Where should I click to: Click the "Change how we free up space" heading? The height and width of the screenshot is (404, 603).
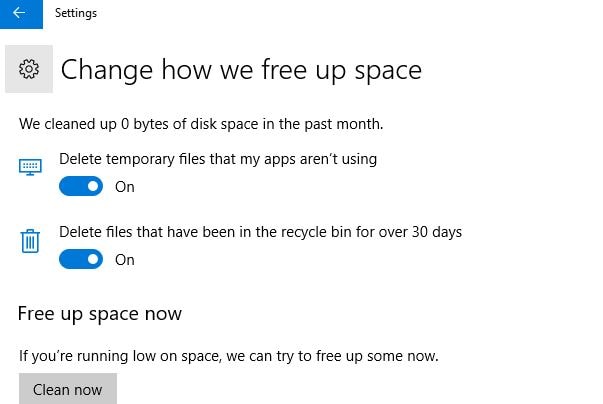coord(241,70)
